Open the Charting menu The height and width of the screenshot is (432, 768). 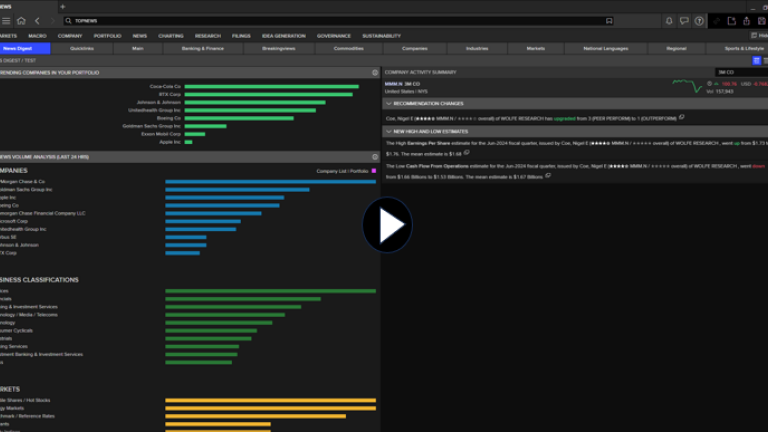171,35
